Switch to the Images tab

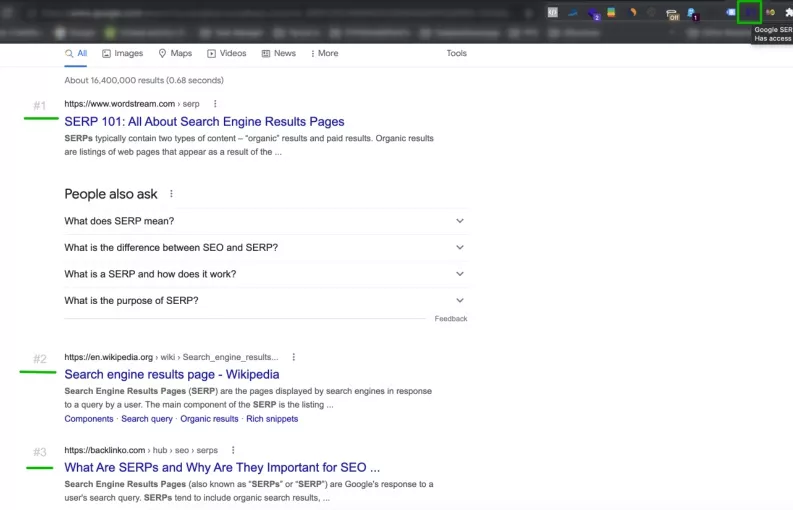pyautogui.click(x=122, y=54)
